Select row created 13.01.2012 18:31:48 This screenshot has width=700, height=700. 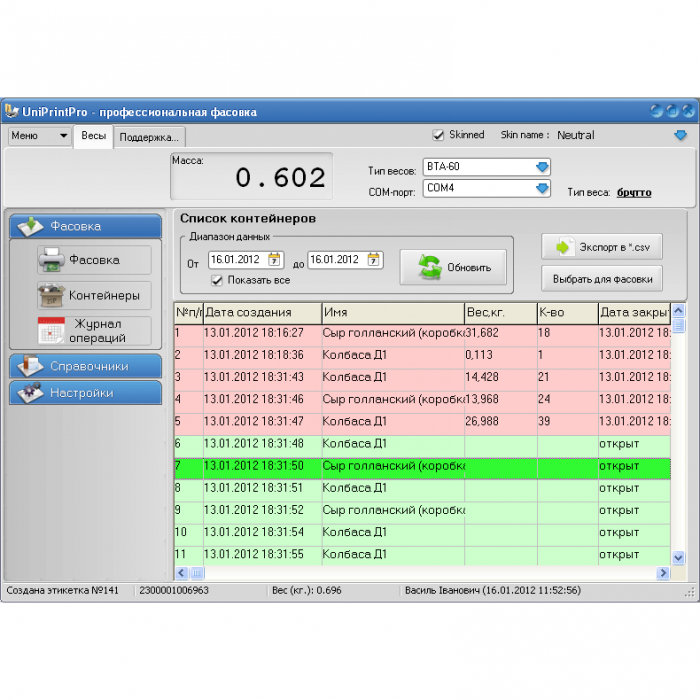pos(422,444)
